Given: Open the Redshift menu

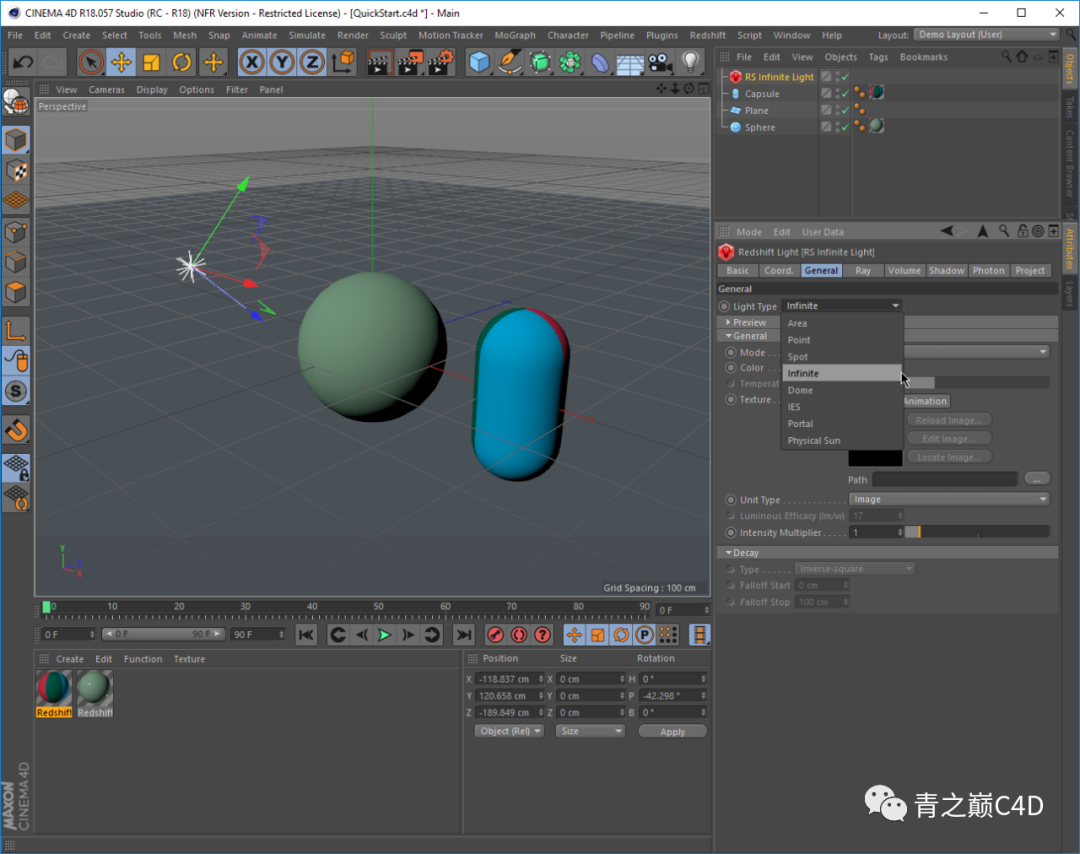Looking at the screenshot, I should point(707,35).
